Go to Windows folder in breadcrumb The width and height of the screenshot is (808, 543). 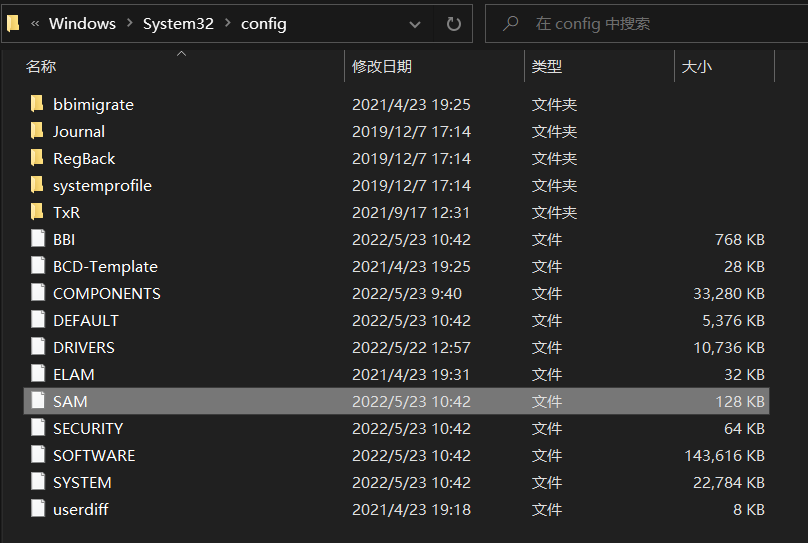(82, 23)
